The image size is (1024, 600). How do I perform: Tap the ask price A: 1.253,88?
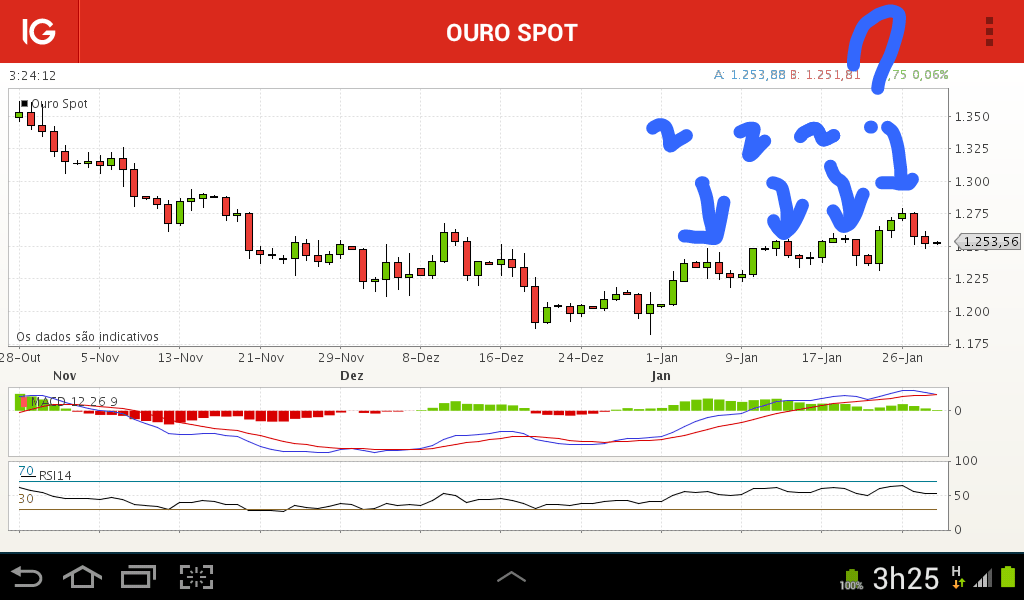750,74
